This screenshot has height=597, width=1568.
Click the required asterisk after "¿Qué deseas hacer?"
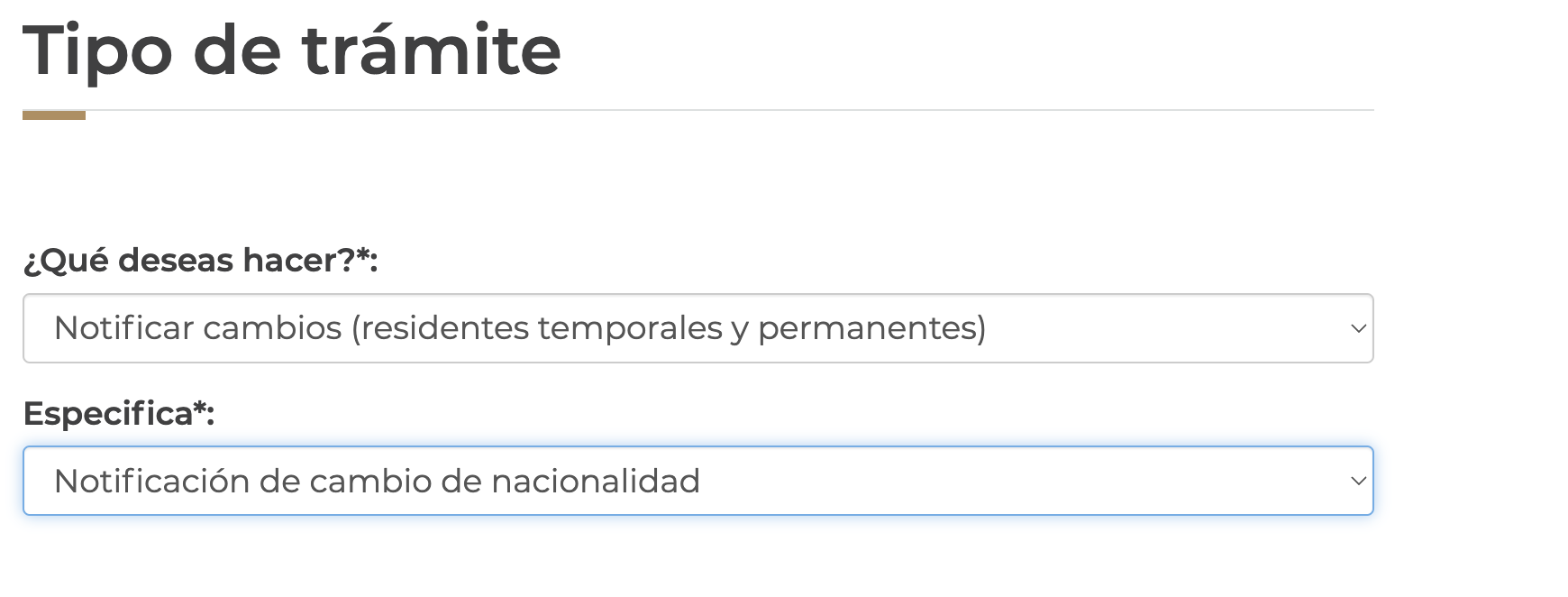363,255
